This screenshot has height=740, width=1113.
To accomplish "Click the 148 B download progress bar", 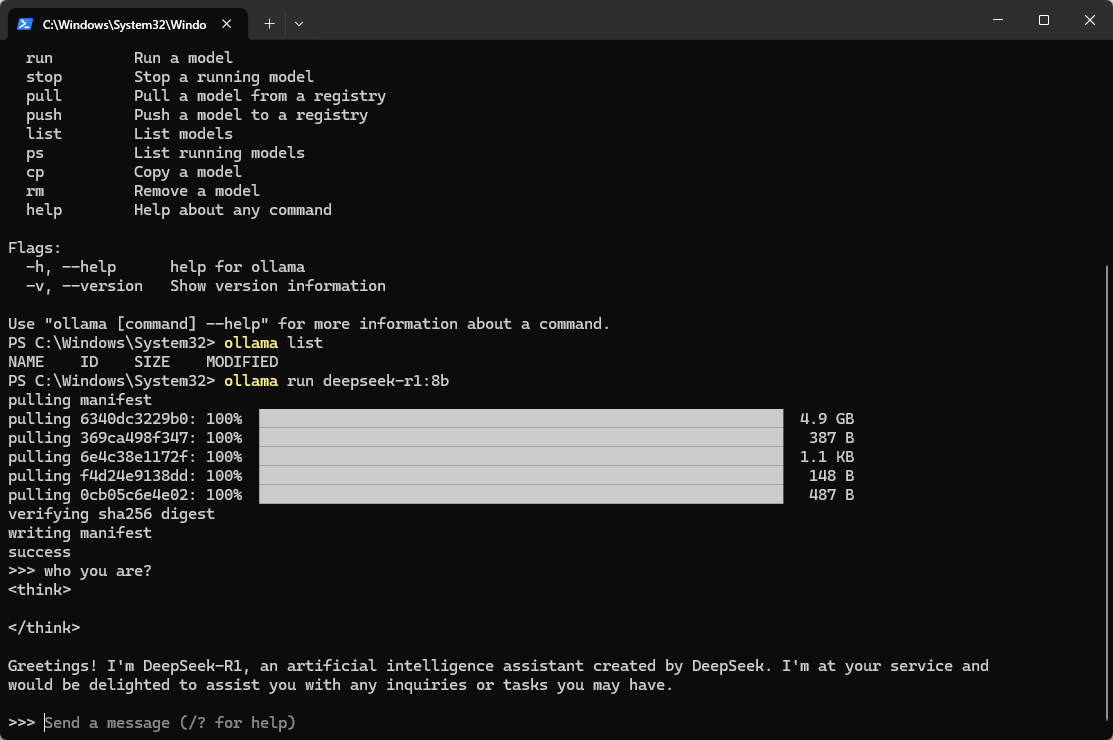I will click(x=521, y=475).
